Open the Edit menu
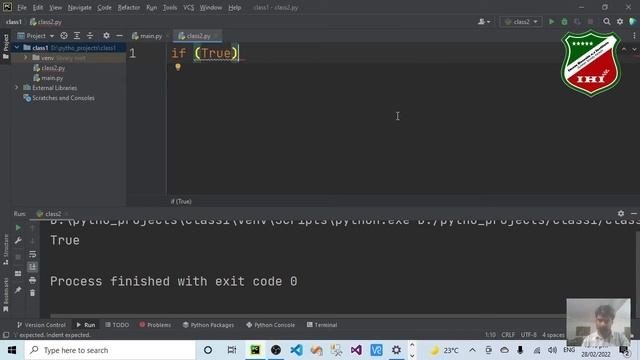 38,7
